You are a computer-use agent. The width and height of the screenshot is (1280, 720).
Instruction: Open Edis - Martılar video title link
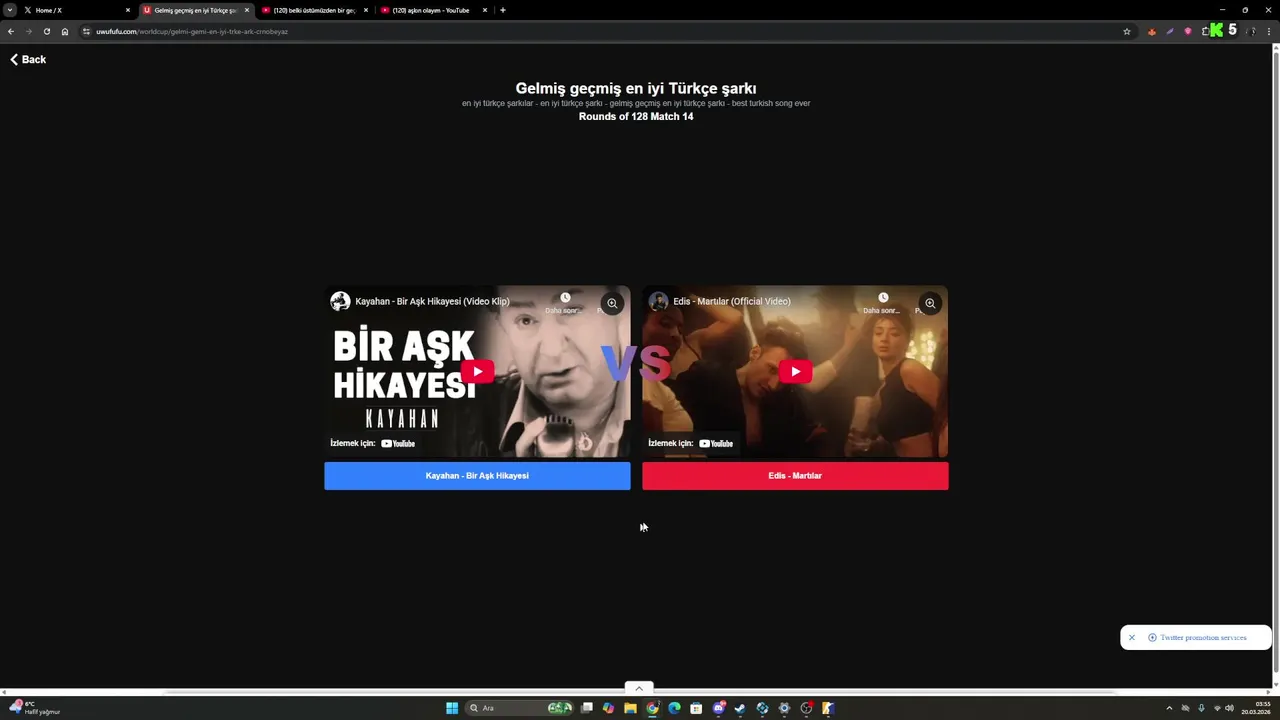pos(732,301)
